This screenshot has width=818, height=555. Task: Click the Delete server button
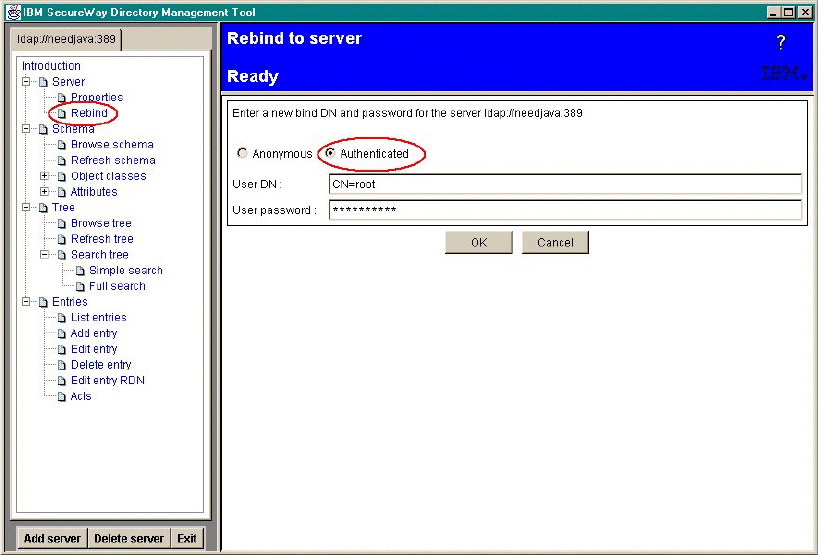click(129, 538)
